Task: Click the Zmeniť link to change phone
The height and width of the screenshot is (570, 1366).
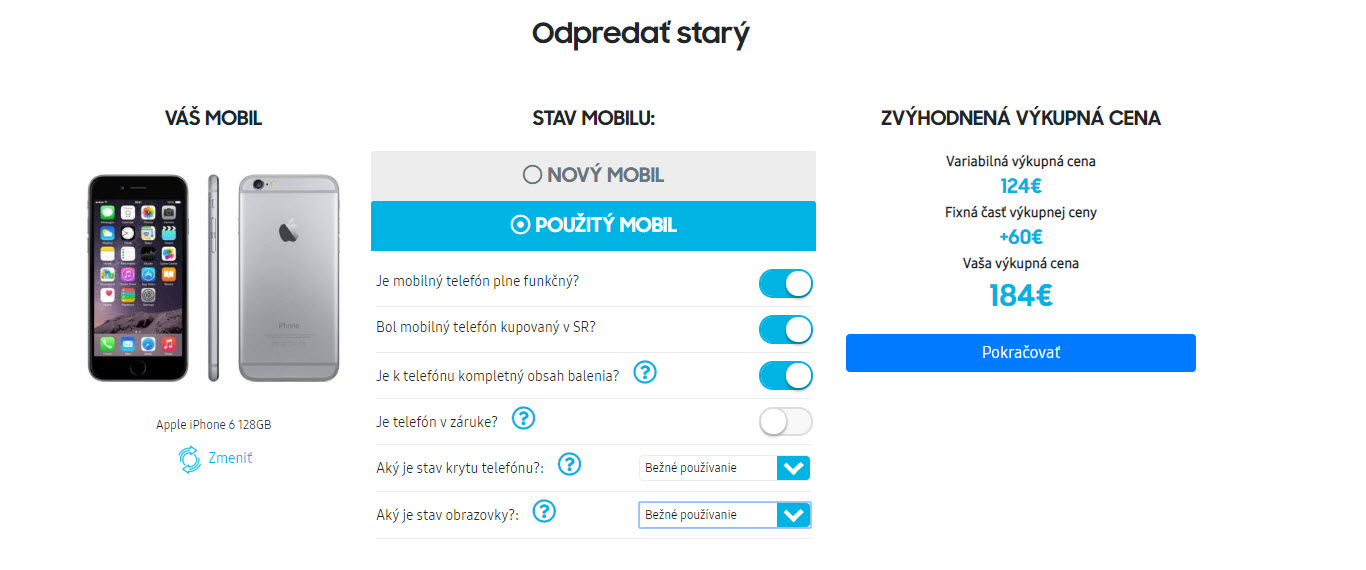Action: click(x=230, y=458)
